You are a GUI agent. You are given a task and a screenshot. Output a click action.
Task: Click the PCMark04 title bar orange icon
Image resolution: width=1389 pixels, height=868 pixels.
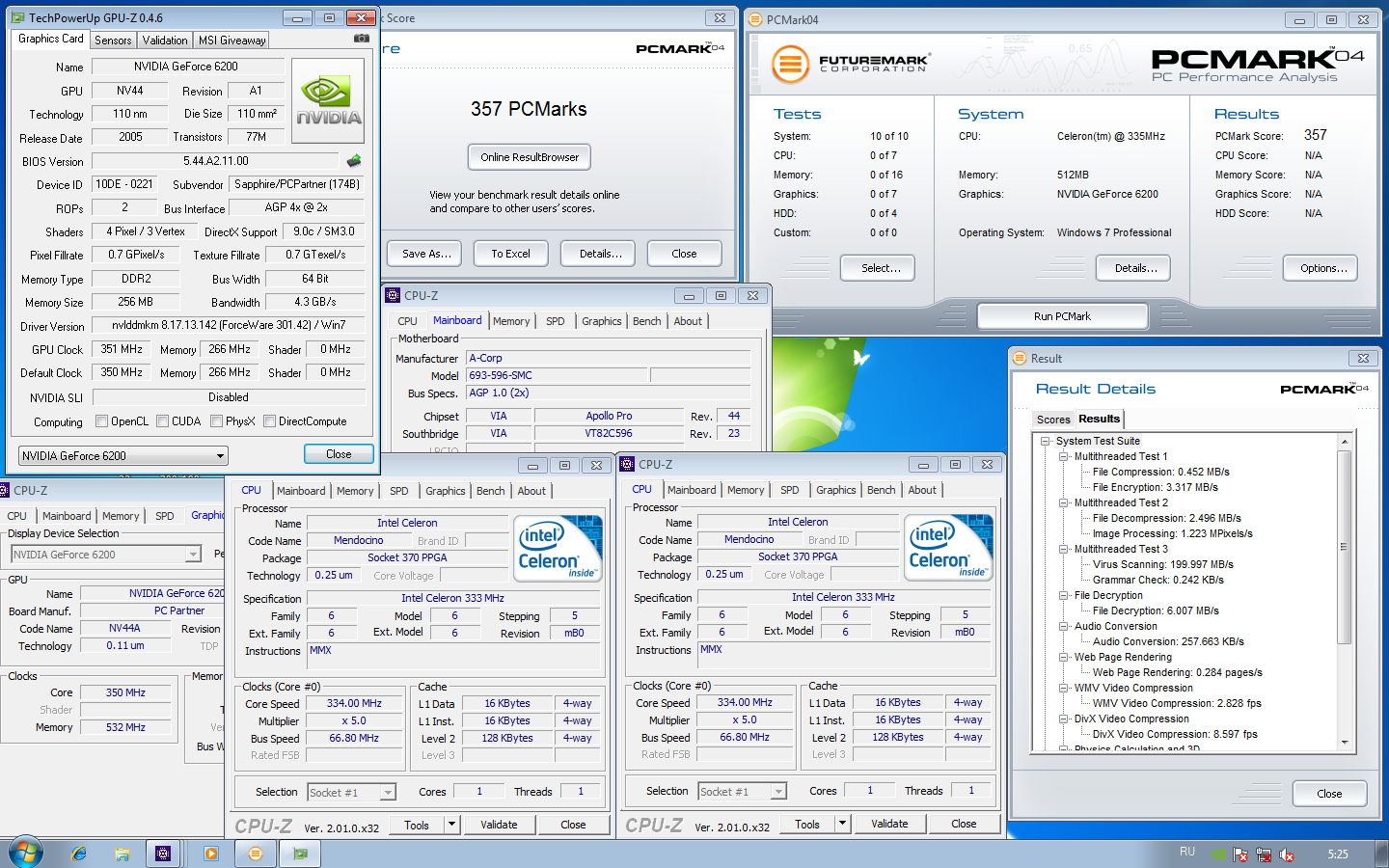coord(755,19)
